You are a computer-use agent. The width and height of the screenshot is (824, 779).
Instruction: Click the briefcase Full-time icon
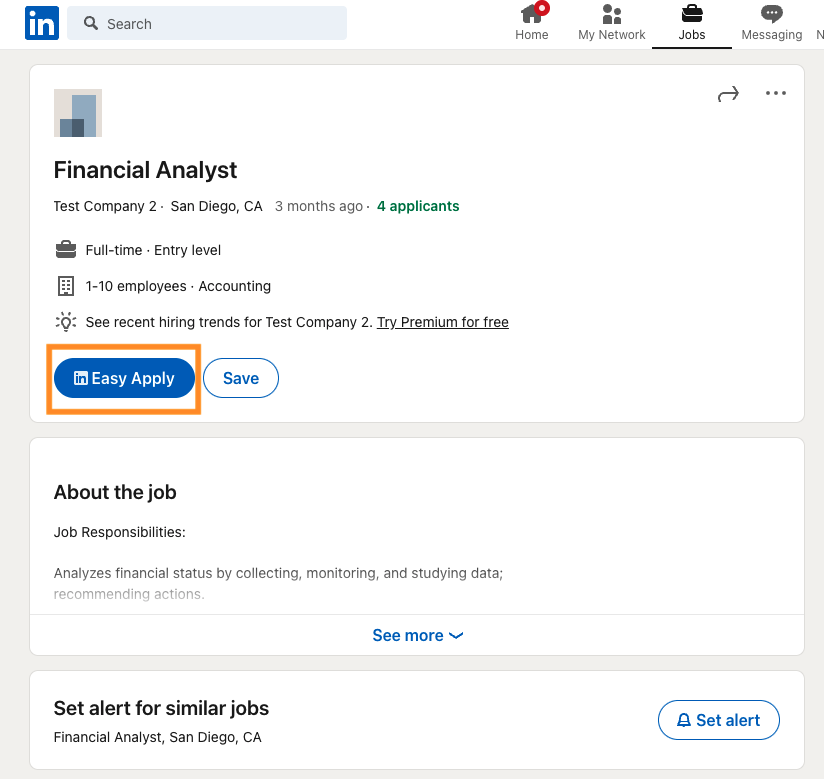pyautogui.click(x=66, y=250)
